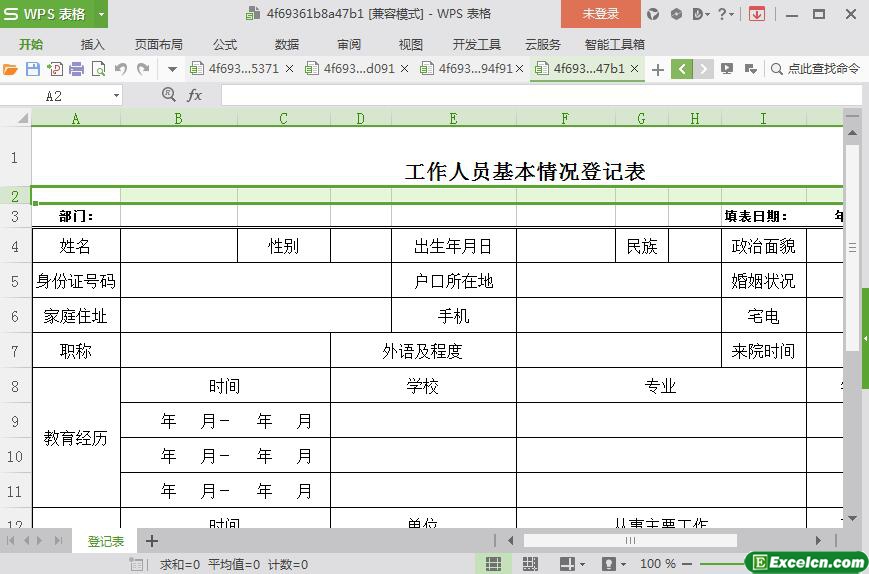
Task: Open the 视图 ribbon tab
Action: [x=411, y=44]
